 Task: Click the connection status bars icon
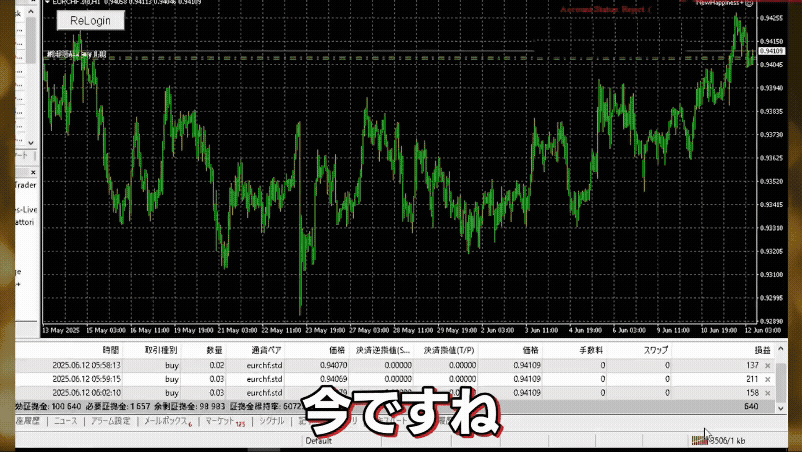[x=698, y=440]
